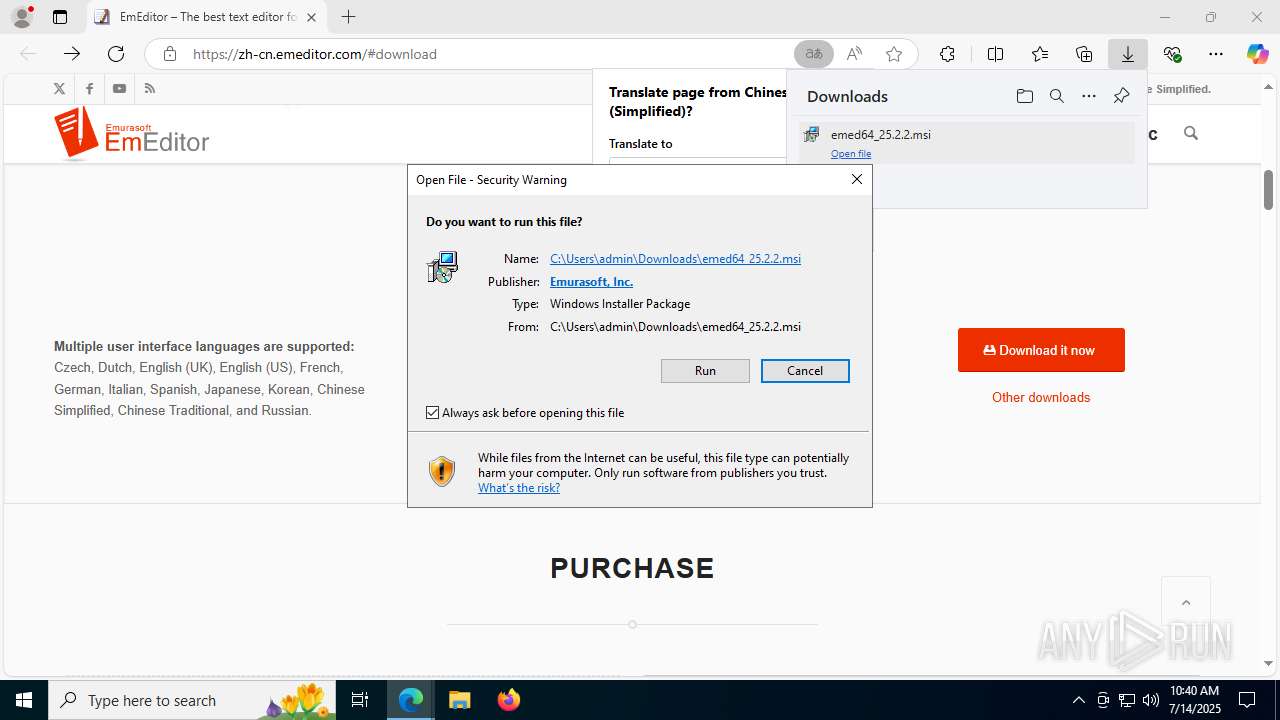Open the notification center icon
Viewport: 1280px width, 720px height.
(x=1247, y=700)
